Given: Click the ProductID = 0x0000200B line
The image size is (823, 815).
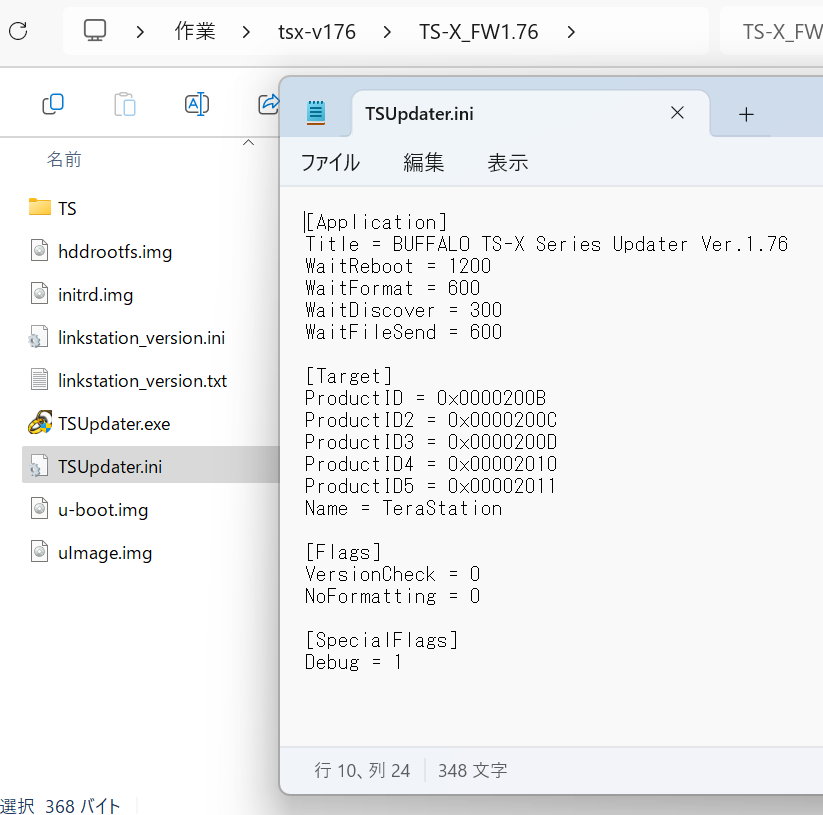Looking at the screenshot, I should click(425, 398).
